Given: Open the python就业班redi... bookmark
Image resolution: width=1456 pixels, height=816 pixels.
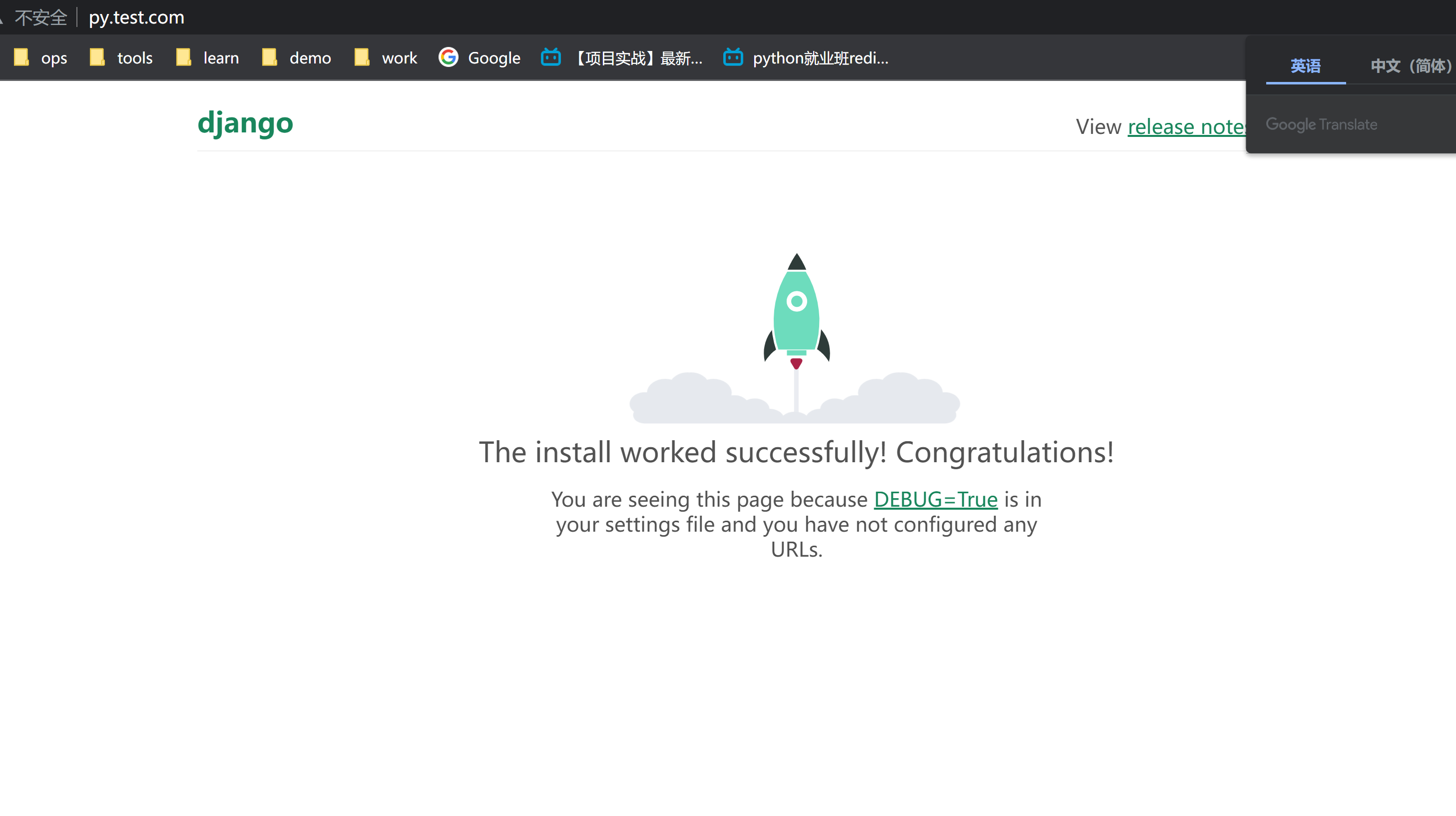Looking at the screenshot, I should 820,57.
